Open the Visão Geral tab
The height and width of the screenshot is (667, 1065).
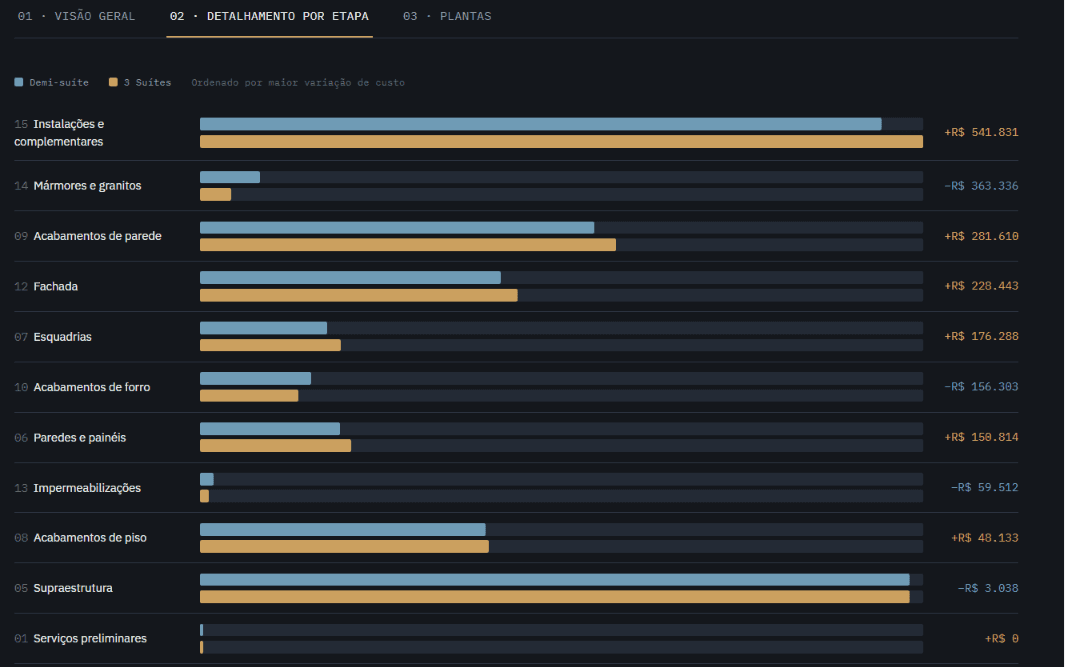(x=76, y=16)
